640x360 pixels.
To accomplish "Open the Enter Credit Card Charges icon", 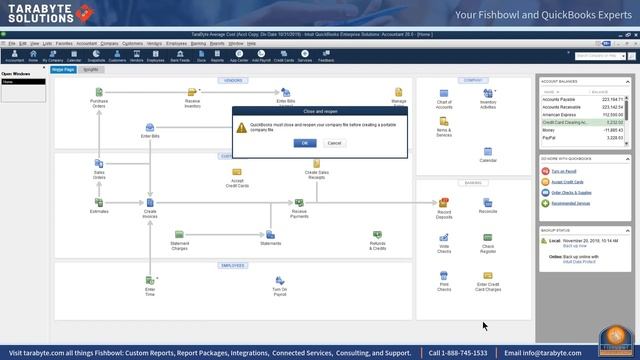I will [488, 281].
